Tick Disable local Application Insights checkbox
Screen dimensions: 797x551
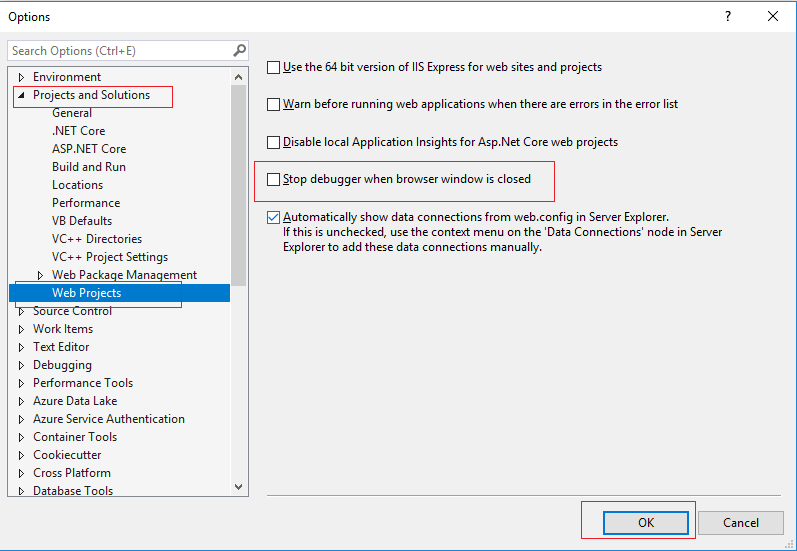coord(273,142)
